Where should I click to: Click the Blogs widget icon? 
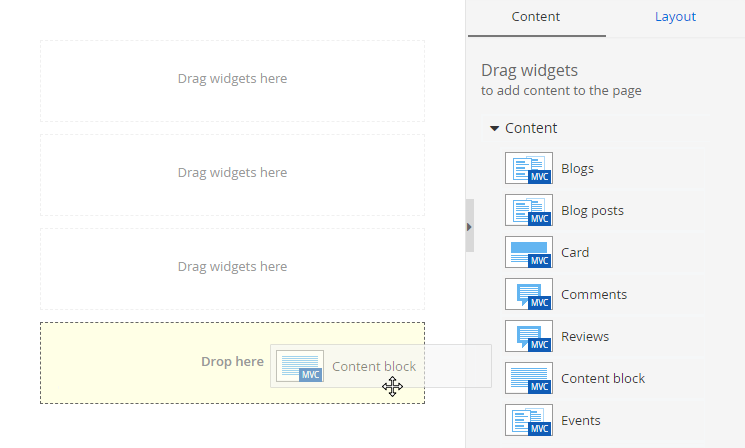[528, 168]
